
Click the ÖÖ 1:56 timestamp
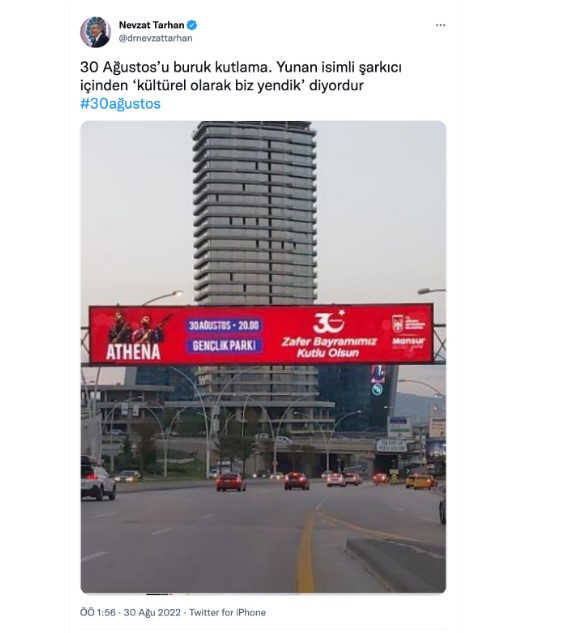[x=98, y=612]
